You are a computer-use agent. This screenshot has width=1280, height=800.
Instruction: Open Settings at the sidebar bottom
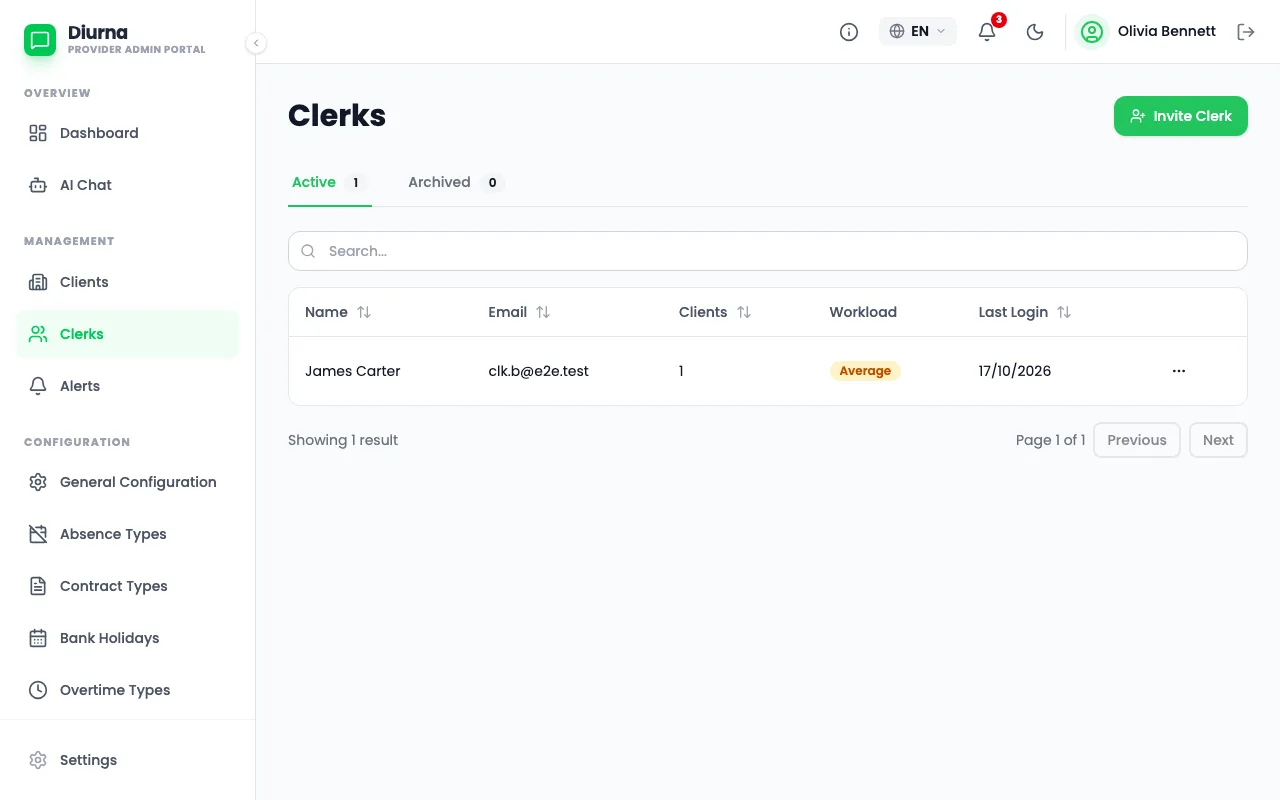127,760
